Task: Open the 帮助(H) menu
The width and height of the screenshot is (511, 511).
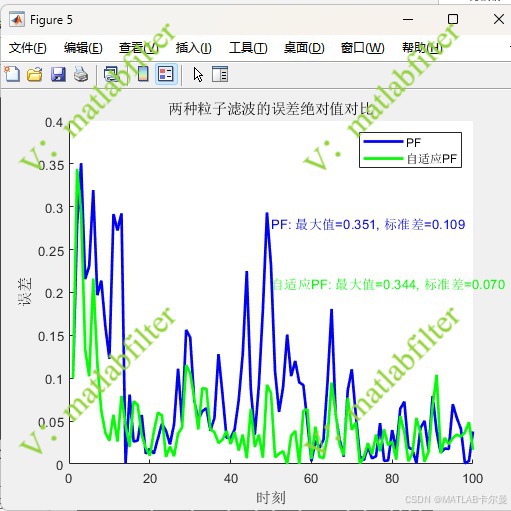Action: 422,48
